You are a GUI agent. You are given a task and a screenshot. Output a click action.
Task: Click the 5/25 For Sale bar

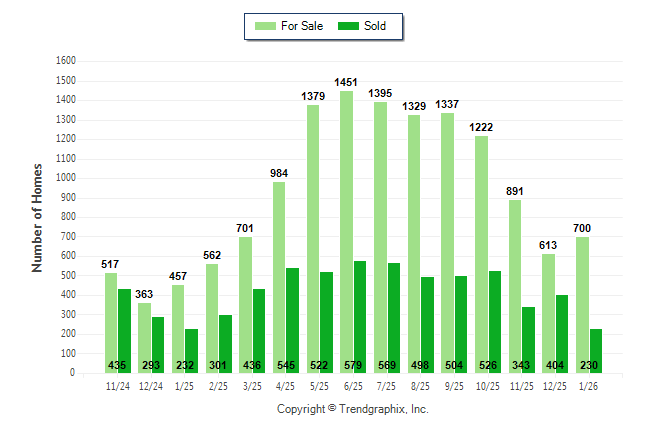[x=312, y=238]
